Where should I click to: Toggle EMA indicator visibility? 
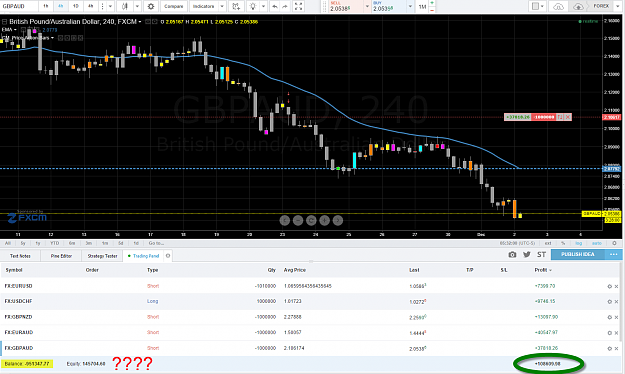pos(23,30)
